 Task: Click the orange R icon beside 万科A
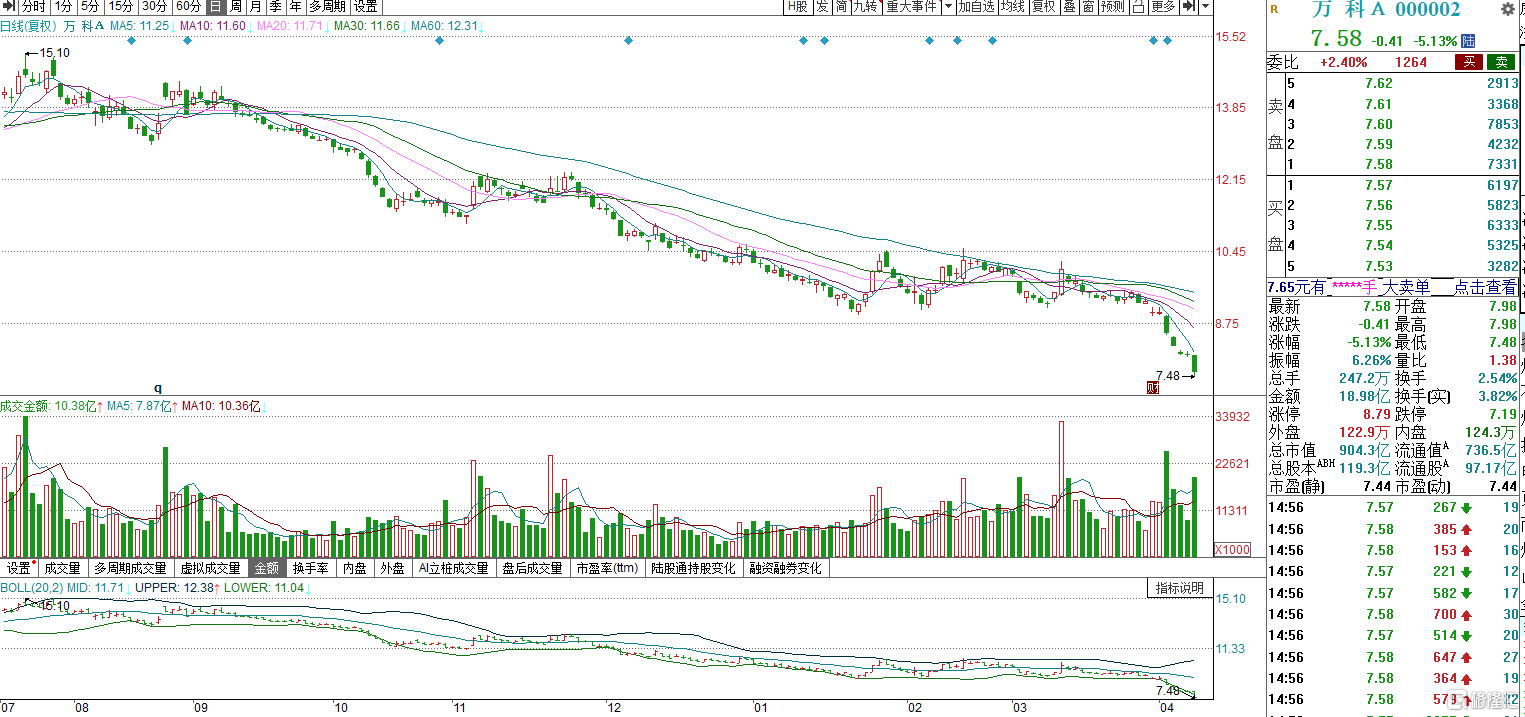tap(1274, 10)
